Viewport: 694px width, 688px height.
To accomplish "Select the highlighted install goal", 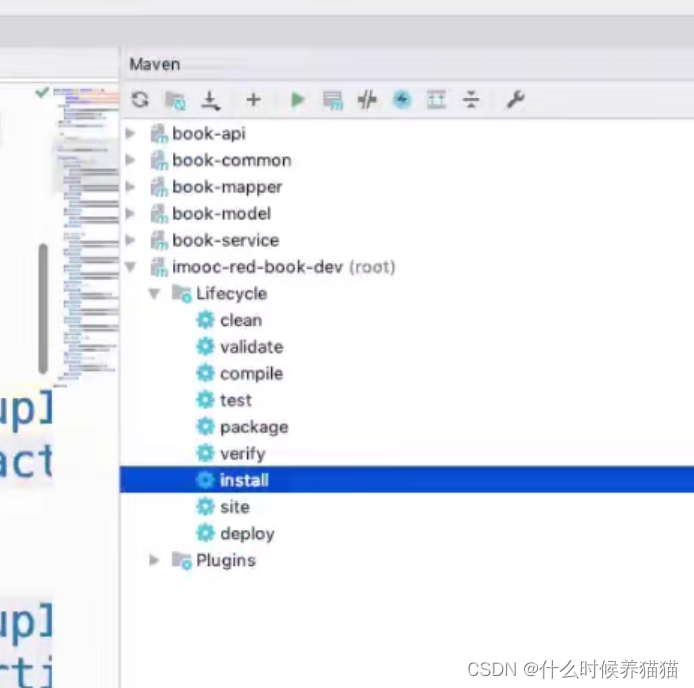I will coord(407,479).
